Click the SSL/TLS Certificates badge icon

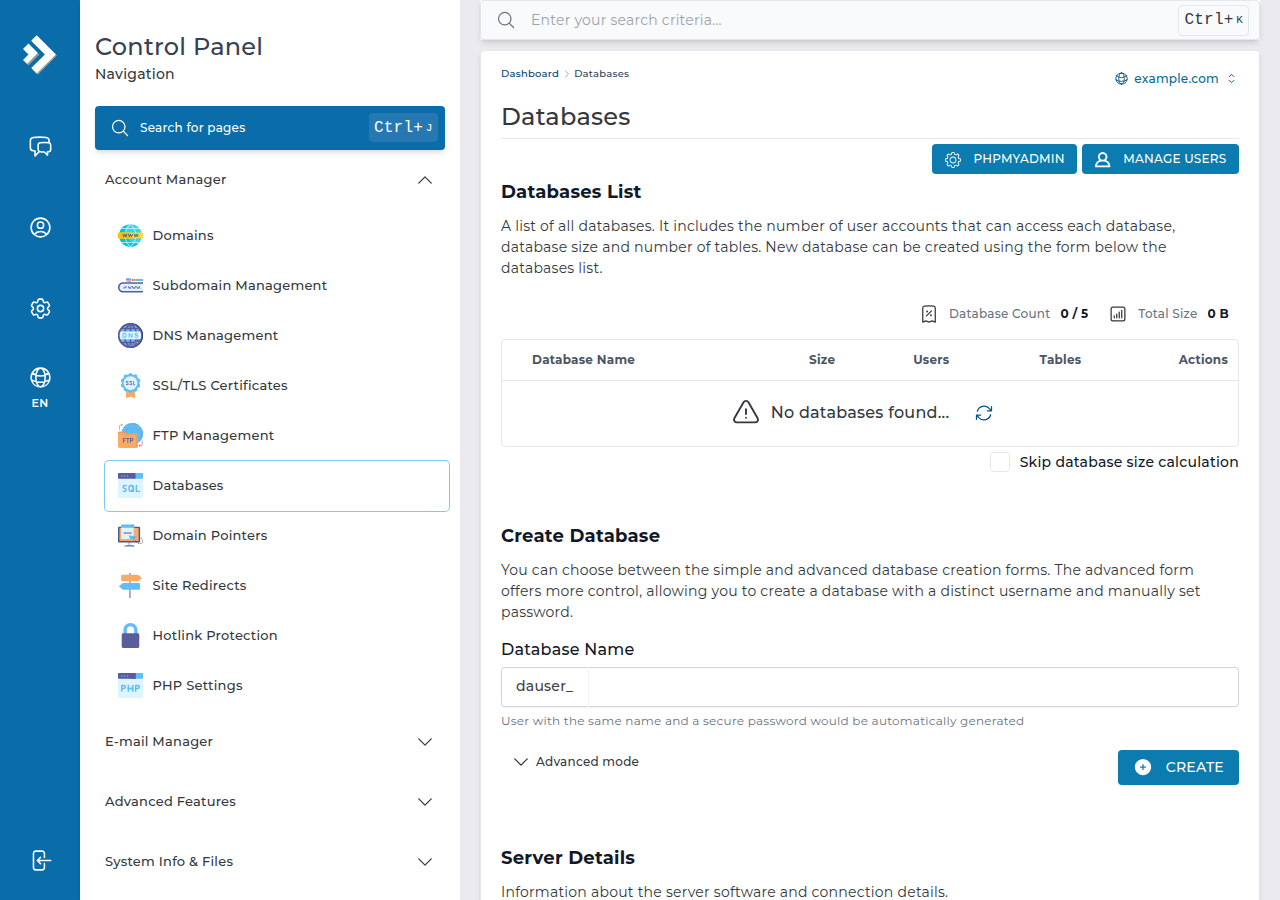click(x=130, y=386)
